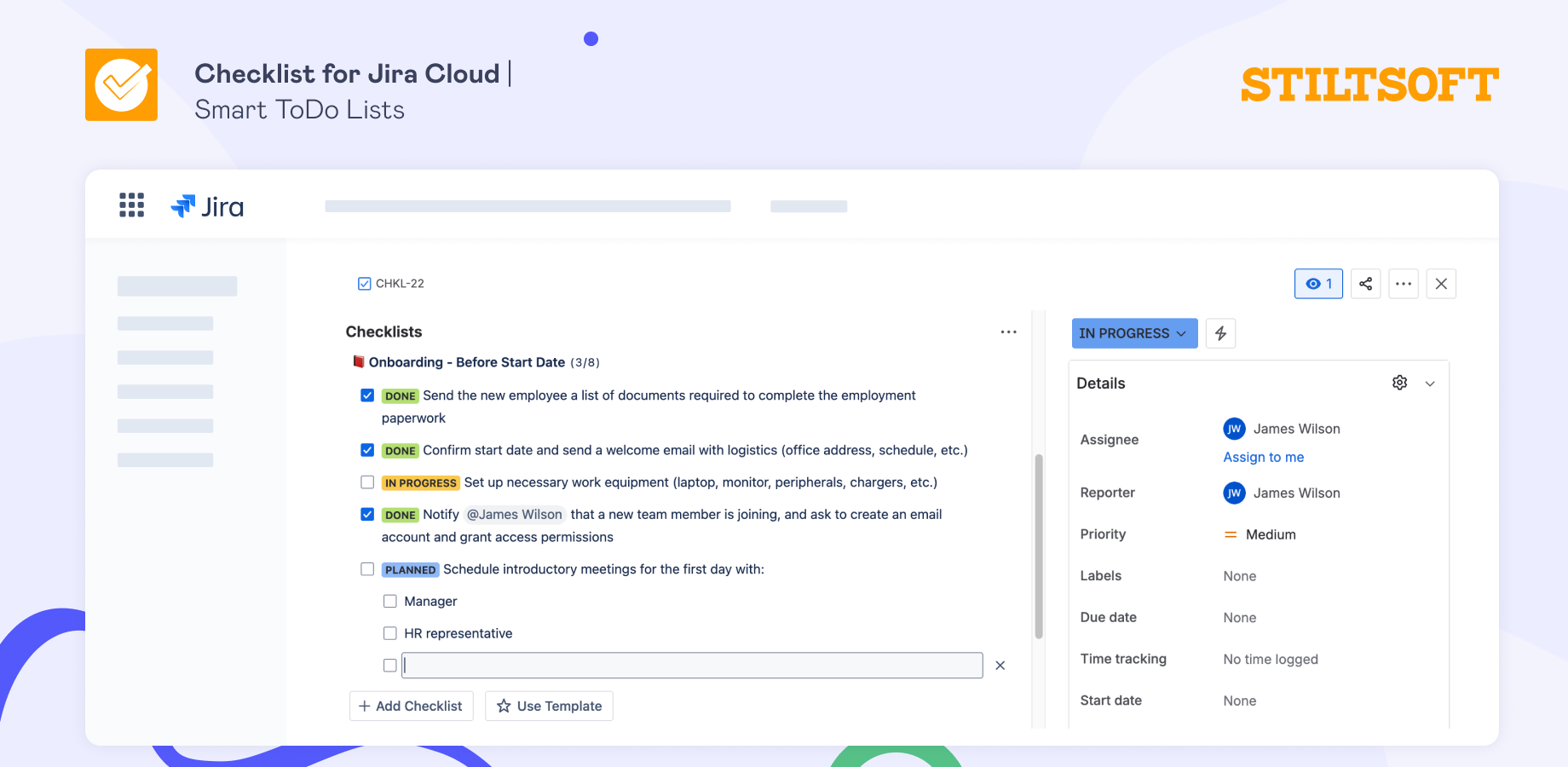This screenshot has width=1568, height=767.
Task: Edit the Due date value None
Action: point(1240,618)
